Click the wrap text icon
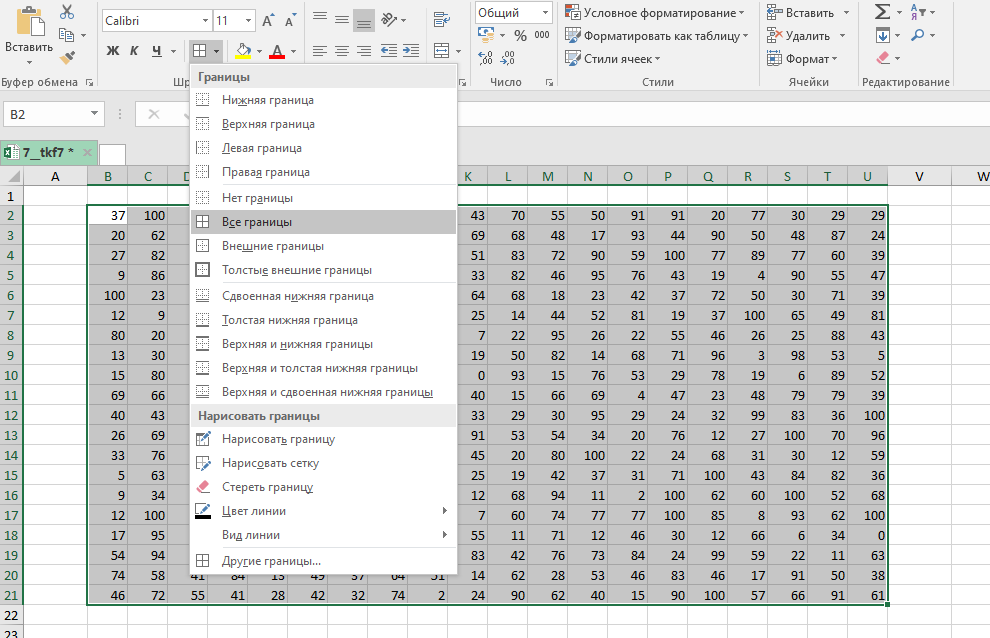This screenshot has width=990, height=638. point(441,20)
